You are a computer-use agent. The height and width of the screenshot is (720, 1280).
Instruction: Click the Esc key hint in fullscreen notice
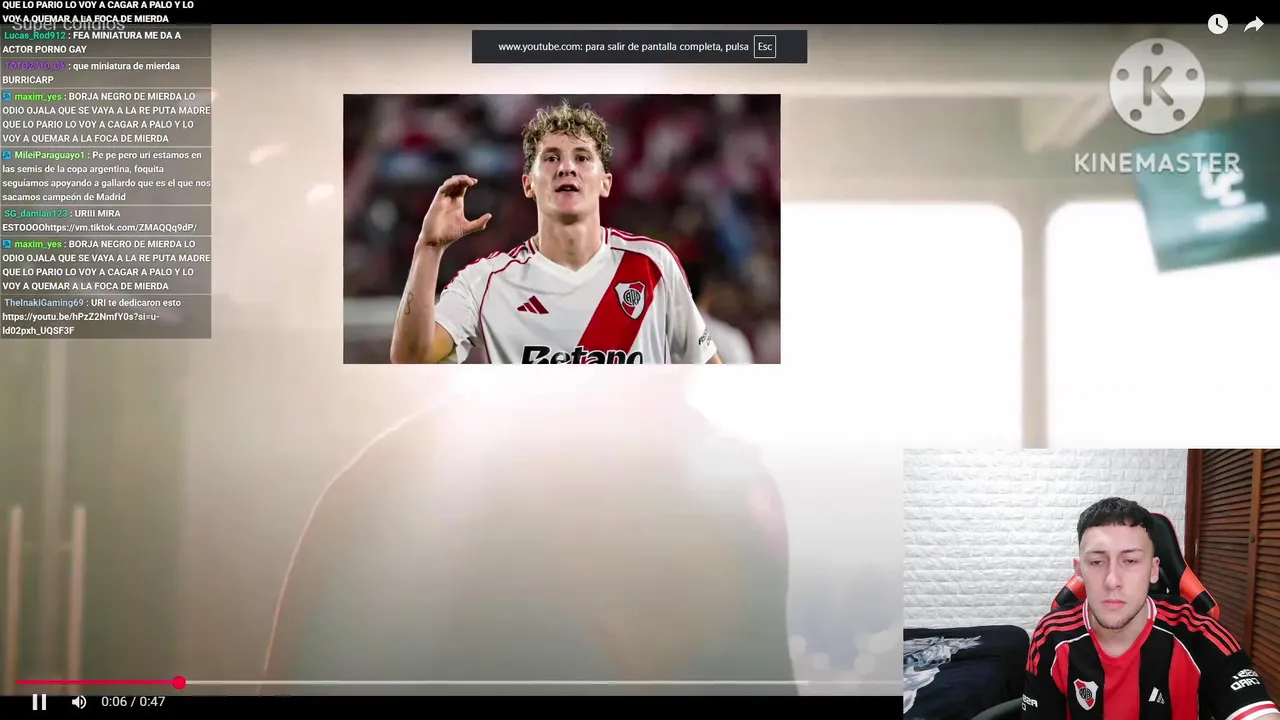pyautogui.click(x=765, y=47)
